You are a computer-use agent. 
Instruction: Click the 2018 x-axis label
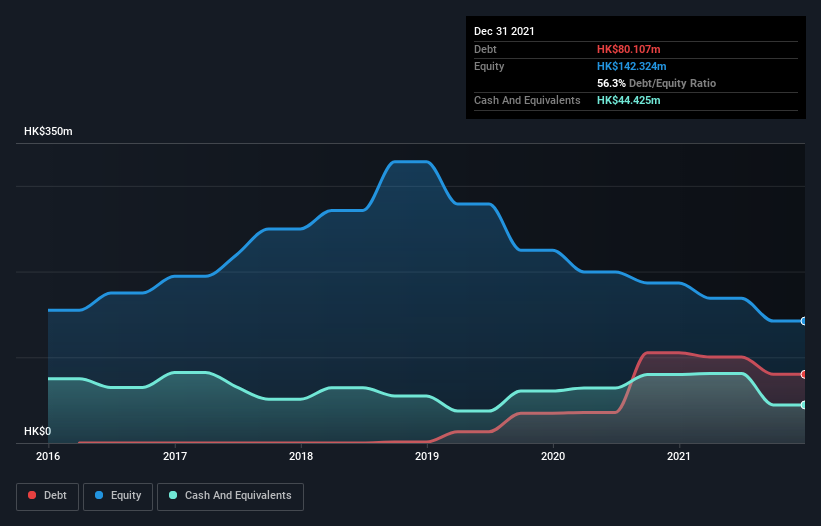(x=301, y=456)
